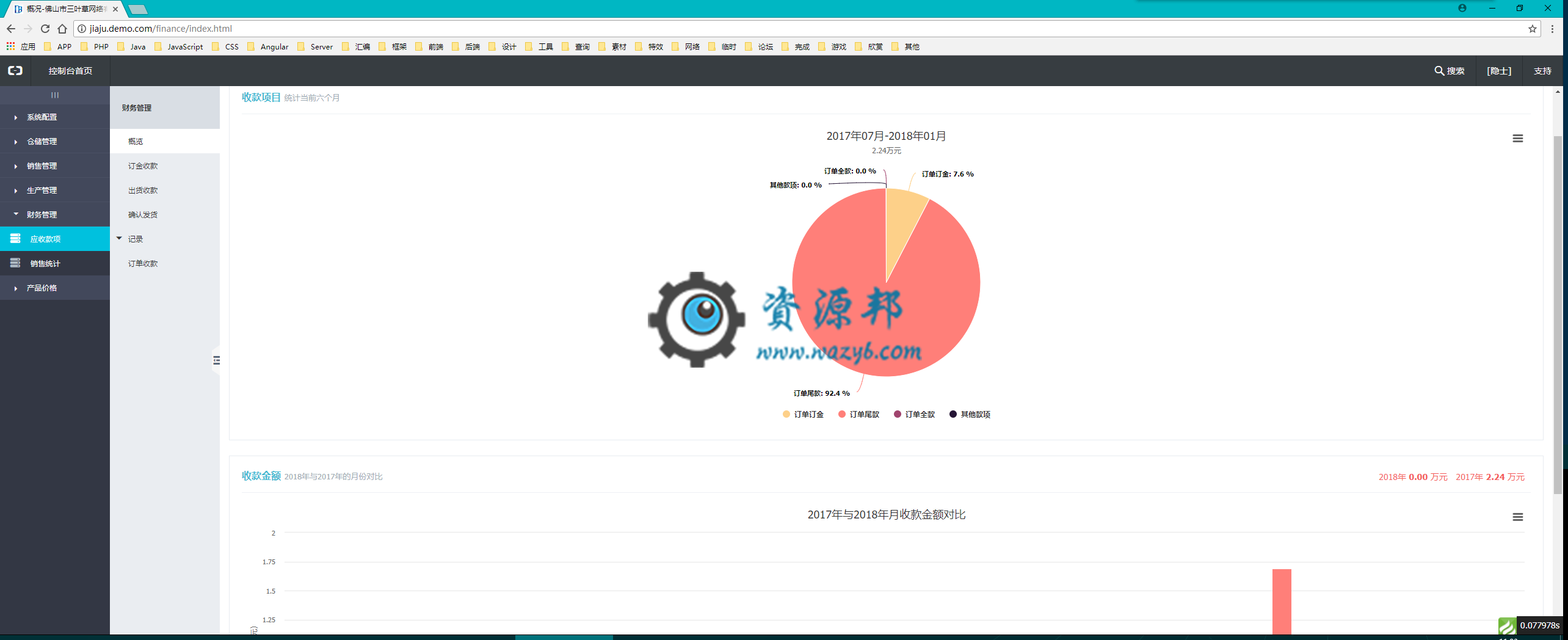Image resolution: width=1568 pixels, height=640 pixels.
Task: Click the 搜索 magnifier icon
Action: click(x=1439, y=71)
